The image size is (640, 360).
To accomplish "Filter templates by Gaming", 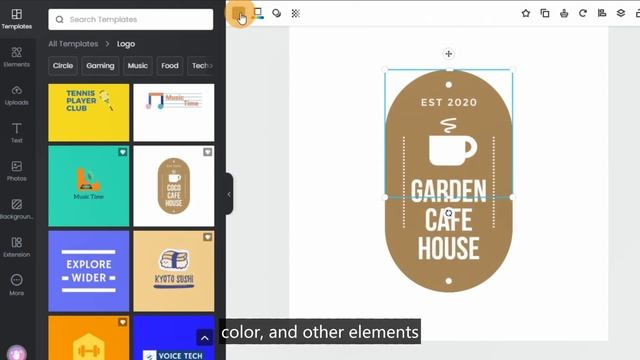I will coord(100,66).
